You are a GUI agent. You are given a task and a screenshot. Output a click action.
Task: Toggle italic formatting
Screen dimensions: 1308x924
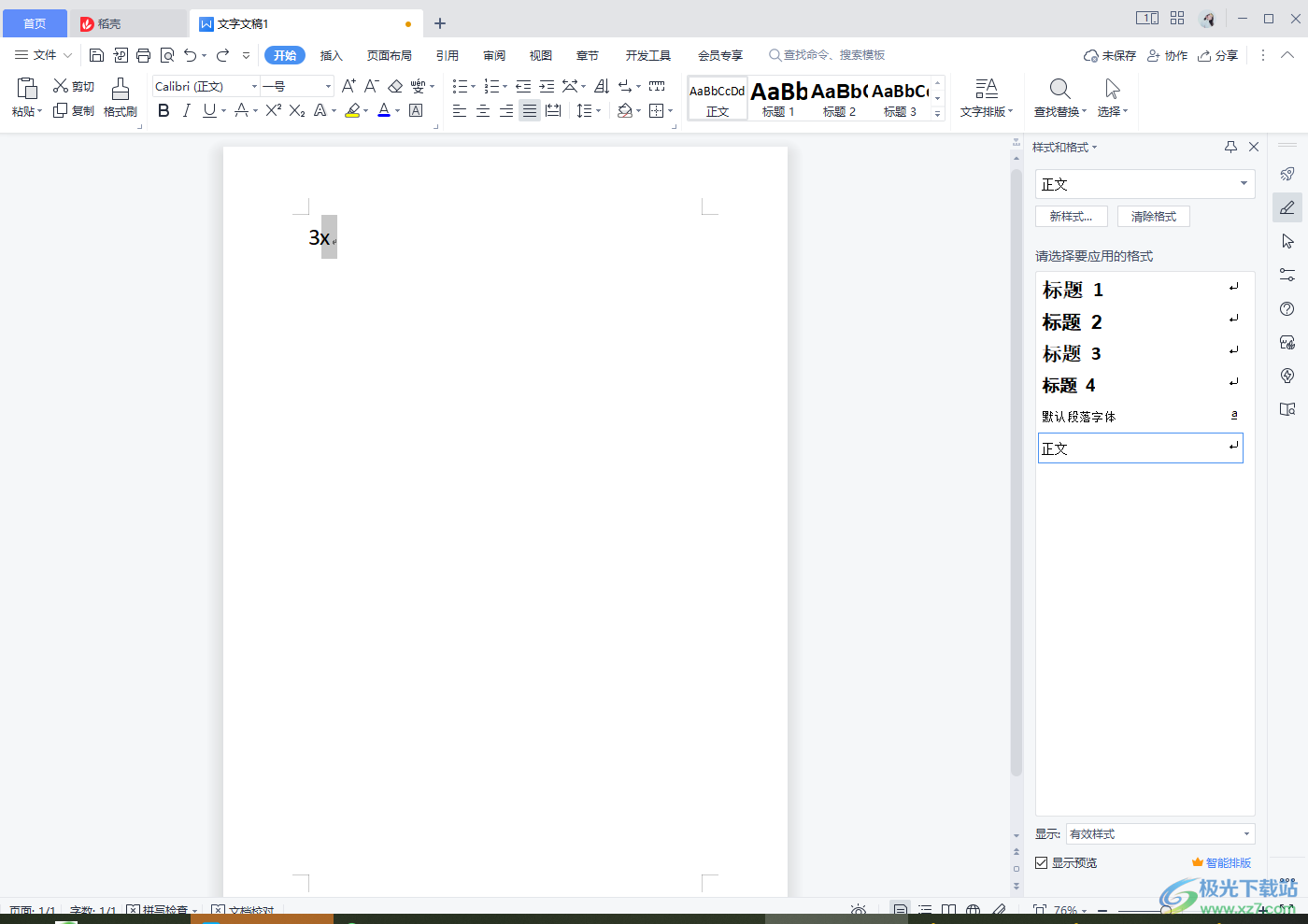point(186,110)
